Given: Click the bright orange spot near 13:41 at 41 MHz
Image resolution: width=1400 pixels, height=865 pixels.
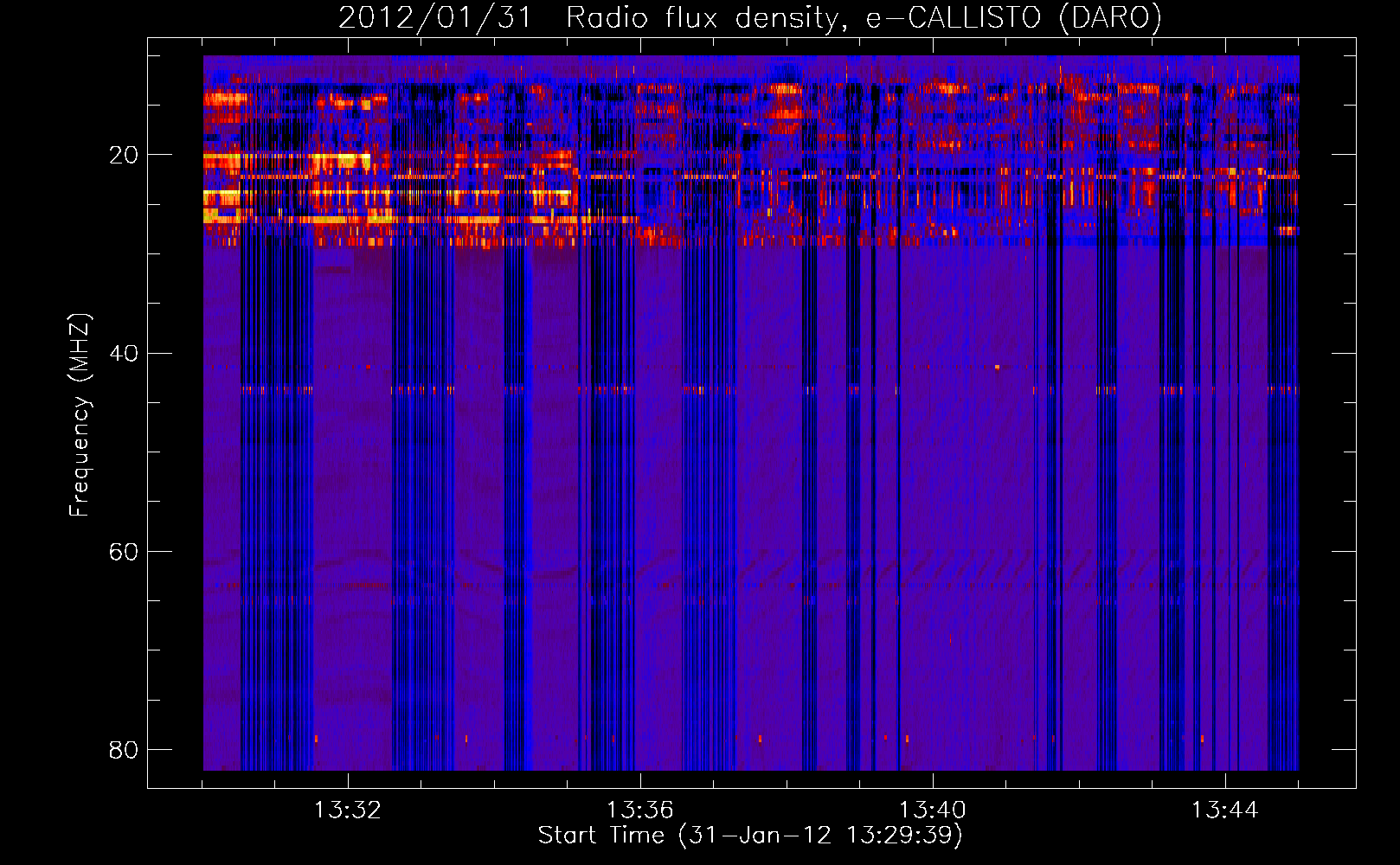Looking at the screenshot, I should [997, 367].
